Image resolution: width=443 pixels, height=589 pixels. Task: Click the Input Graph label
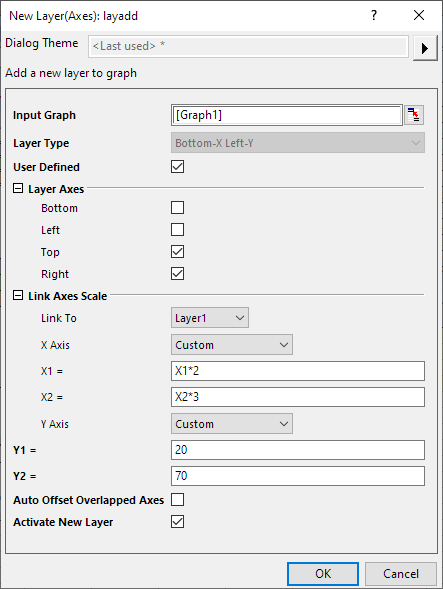click(44, 115)
